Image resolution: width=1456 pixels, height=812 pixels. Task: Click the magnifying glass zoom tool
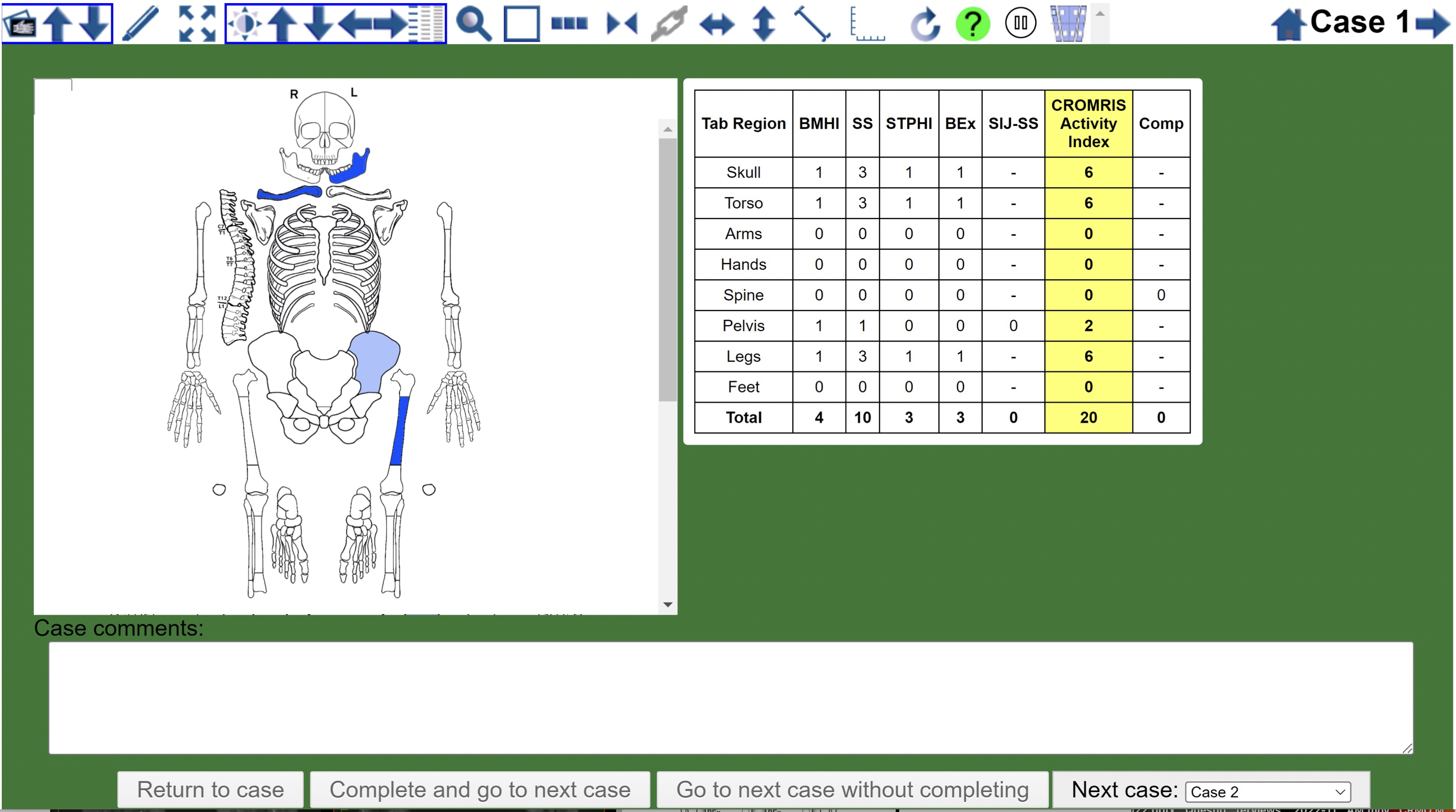coord(473,24)
